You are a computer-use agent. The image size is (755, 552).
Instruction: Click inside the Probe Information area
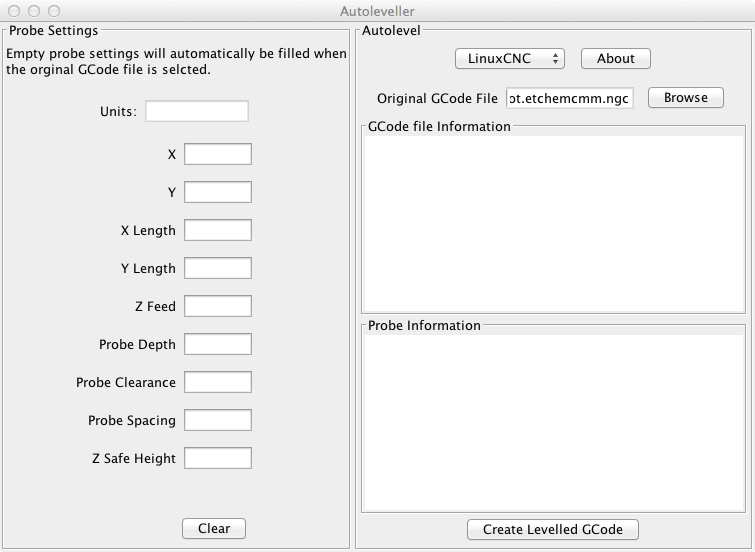(552, 420)
